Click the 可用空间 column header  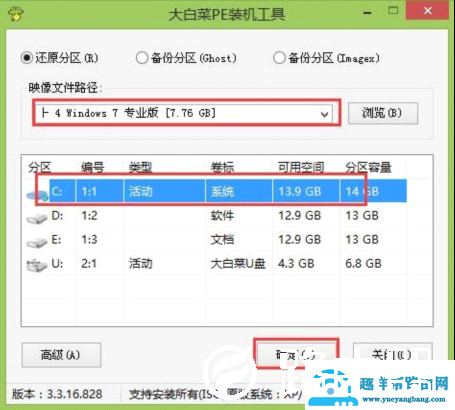pyautogui.click(x=301, y=167)
